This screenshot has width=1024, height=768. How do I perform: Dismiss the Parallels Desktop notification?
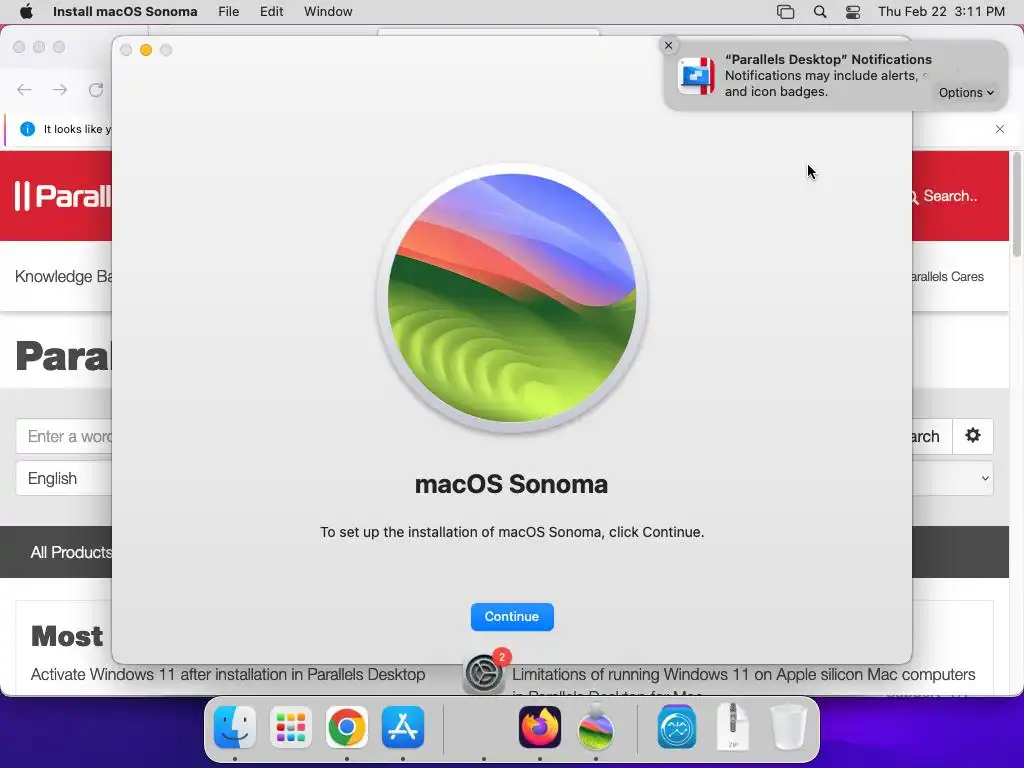[x=668, y=45]
